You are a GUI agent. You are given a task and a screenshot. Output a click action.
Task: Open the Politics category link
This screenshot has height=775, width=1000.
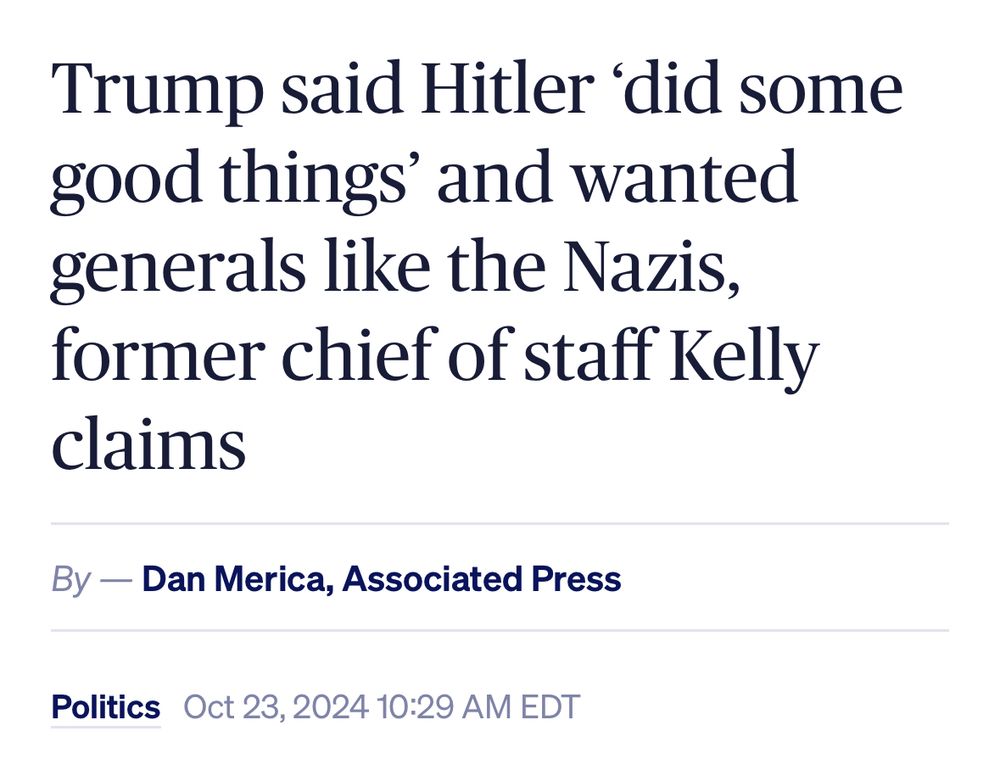pyautogui.click(x=105, y=707)
